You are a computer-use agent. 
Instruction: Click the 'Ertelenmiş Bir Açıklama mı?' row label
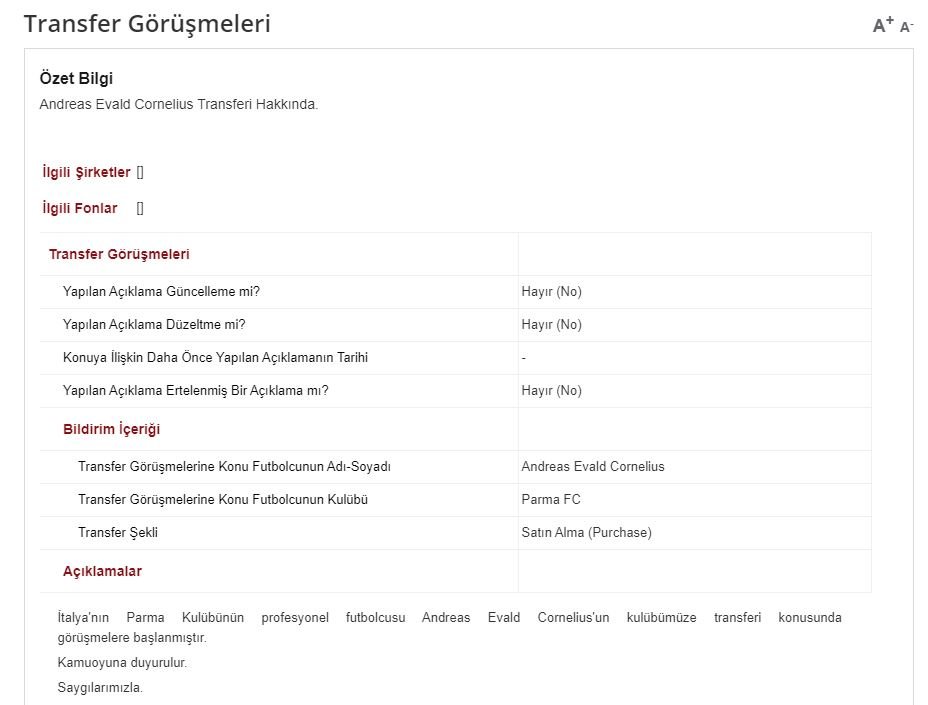(x=195, y=390)
